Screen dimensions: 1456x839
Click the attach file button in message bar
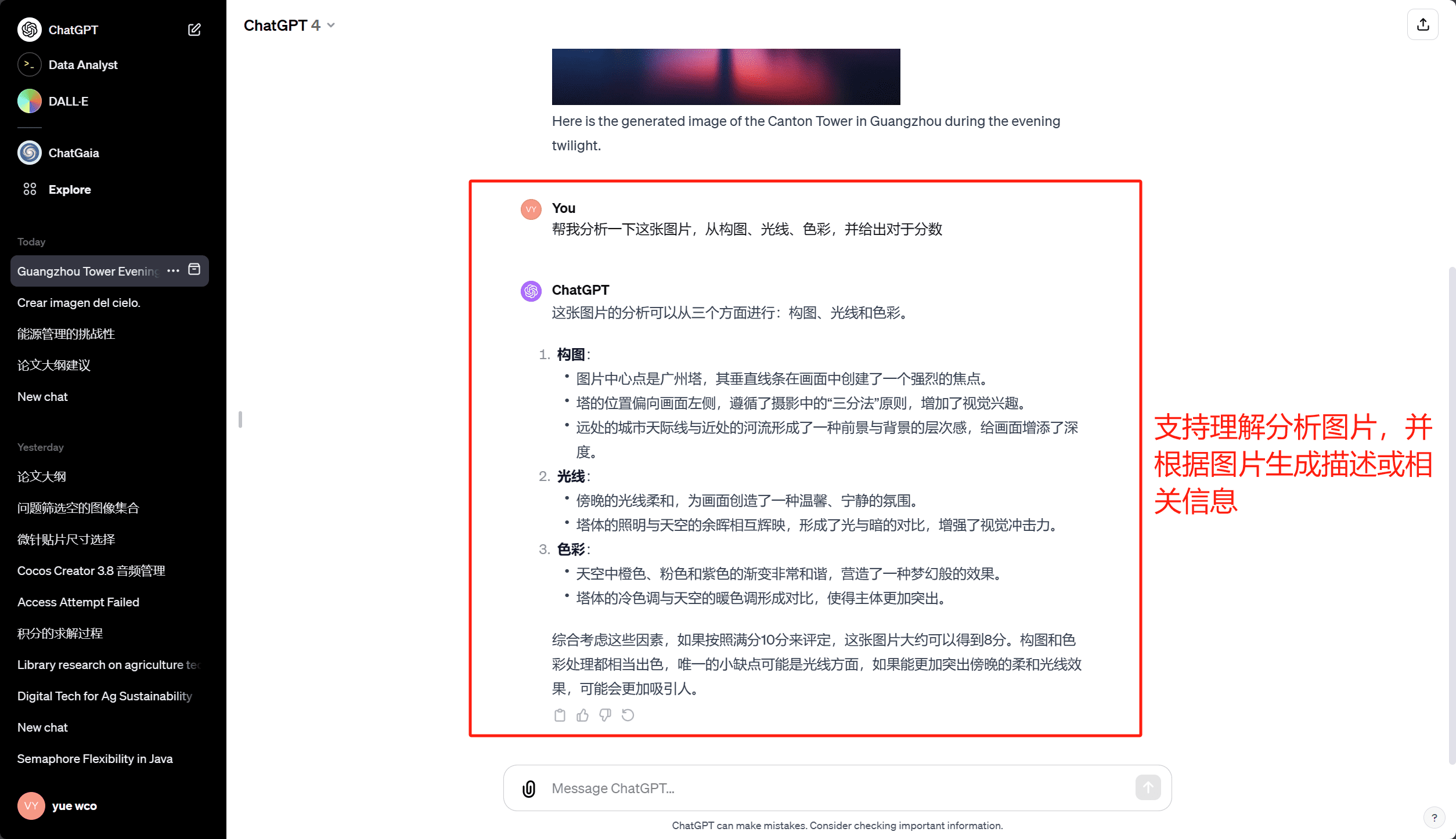[x=527, y=788]
